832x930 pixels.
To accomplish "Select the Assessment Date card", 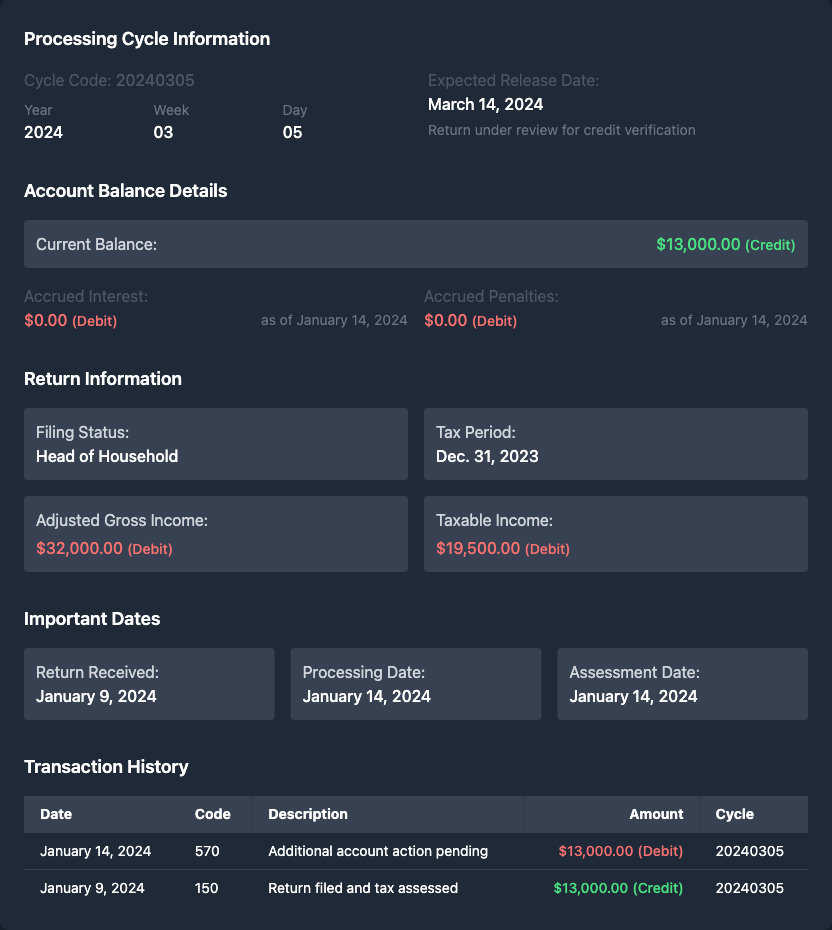I will (682, 684).
